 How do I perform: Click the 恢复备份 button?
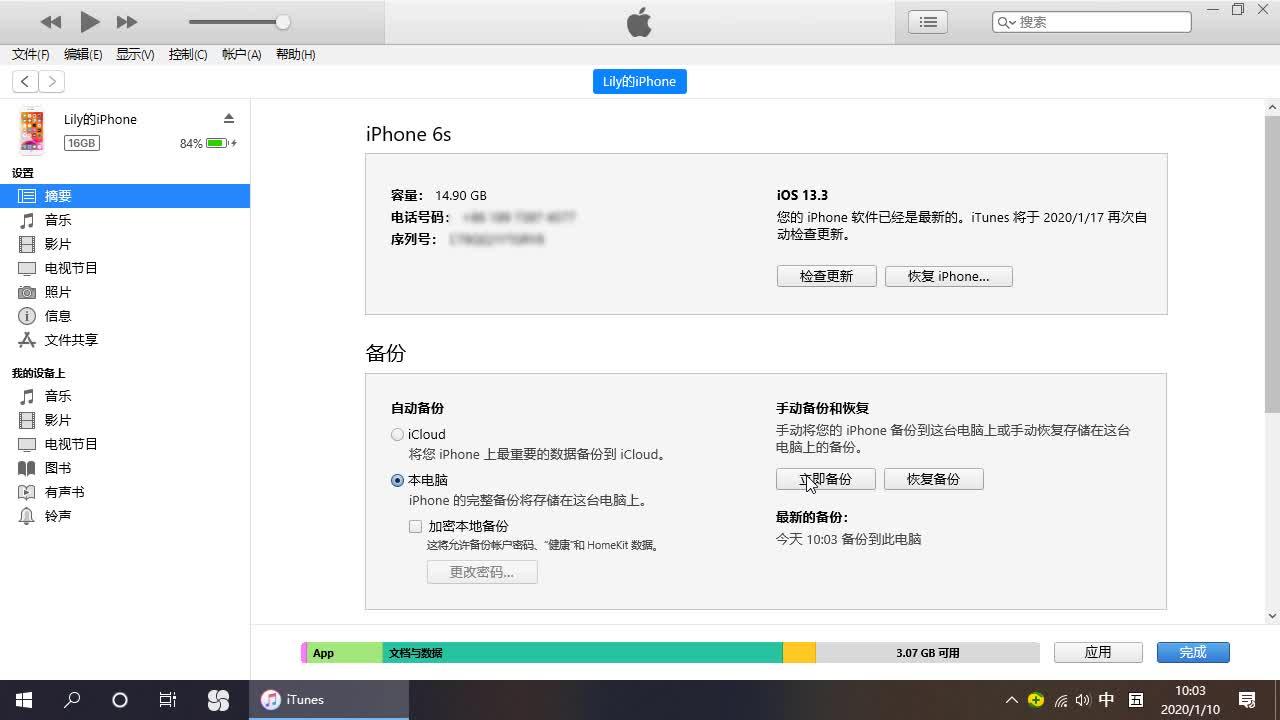[x=933, y=479]
